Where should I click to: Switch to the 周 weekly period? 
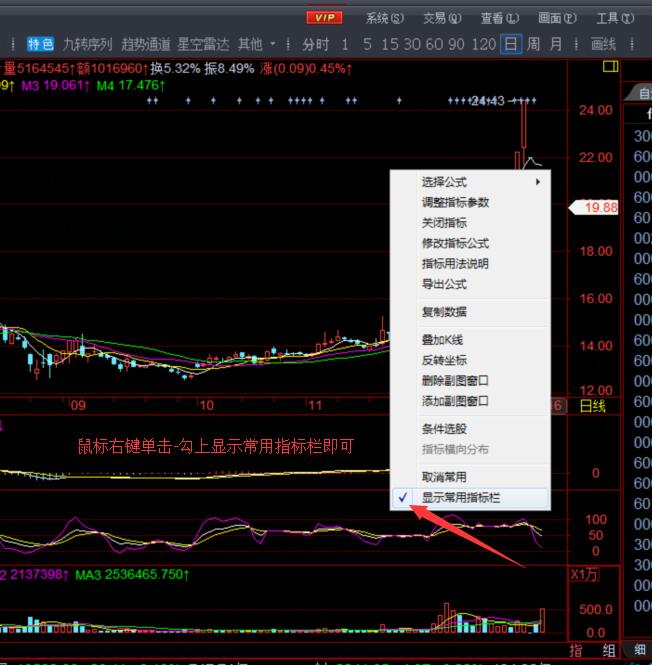(x=534, y=43)
